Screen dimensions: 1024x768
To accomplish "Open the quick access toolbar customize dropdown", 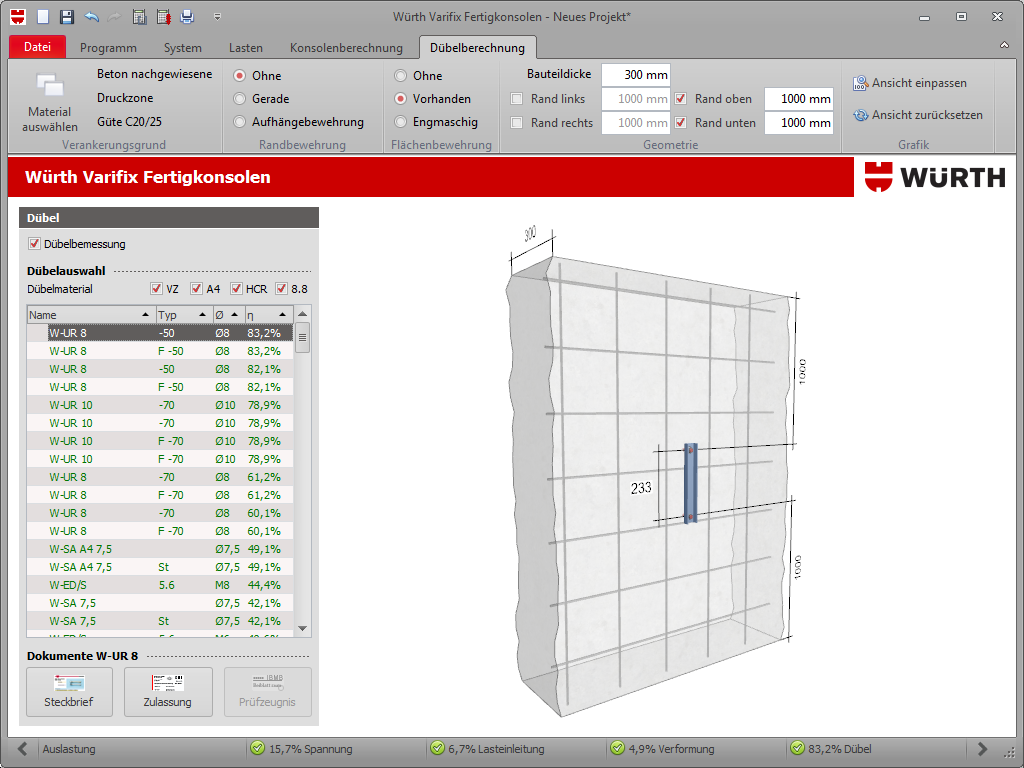I will point(217,16).
